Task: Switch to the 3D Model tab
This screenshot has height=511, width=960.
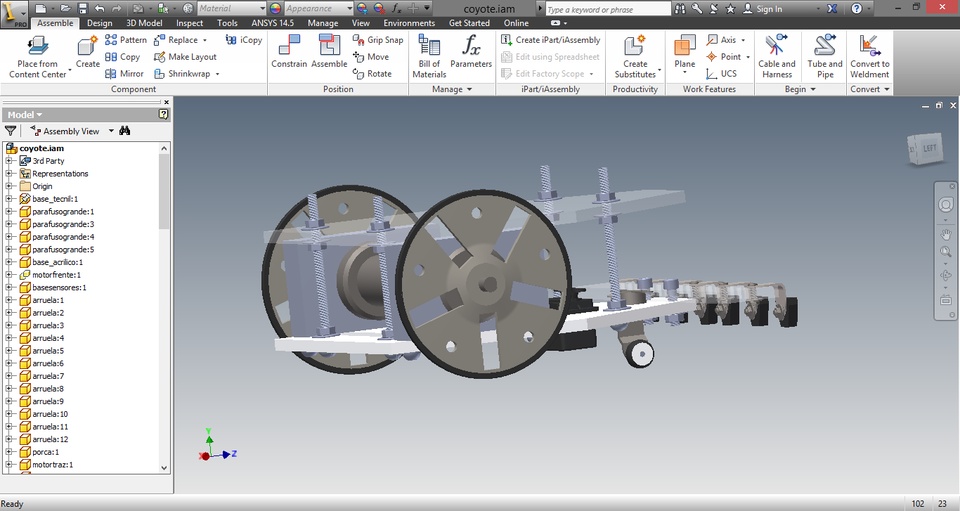Action: [144, 23]
